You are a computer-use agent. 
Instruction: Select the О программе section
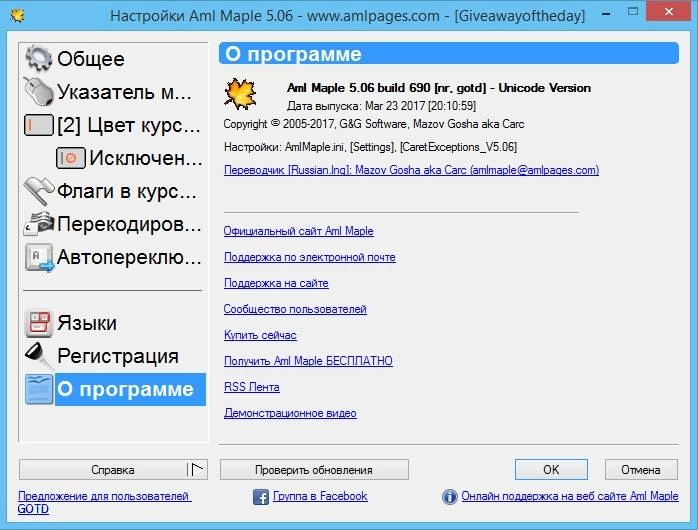[130, 389]
